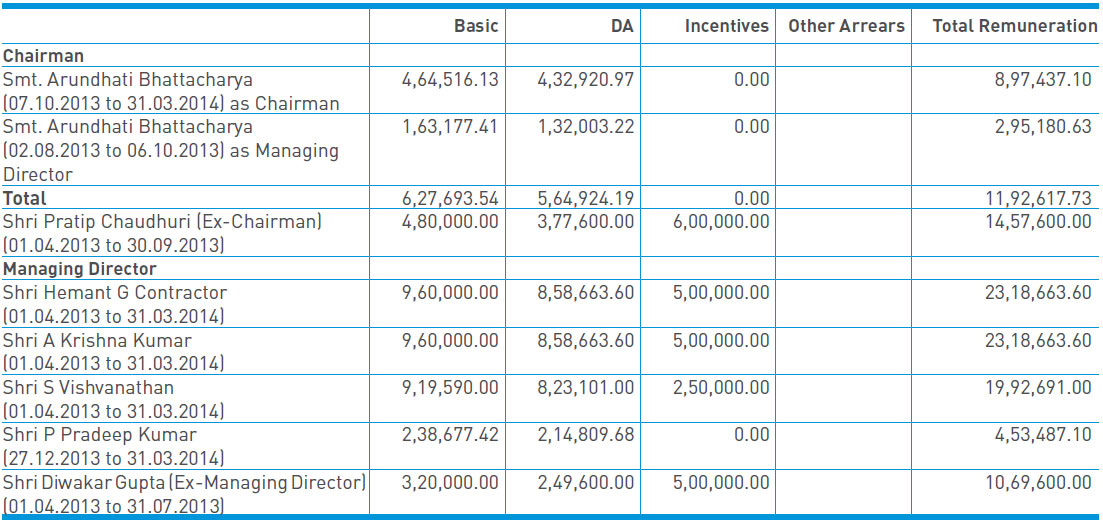This screenshot has height=523, width=1103.
Task: Select the Other Arrears column header
Action: 845,26
